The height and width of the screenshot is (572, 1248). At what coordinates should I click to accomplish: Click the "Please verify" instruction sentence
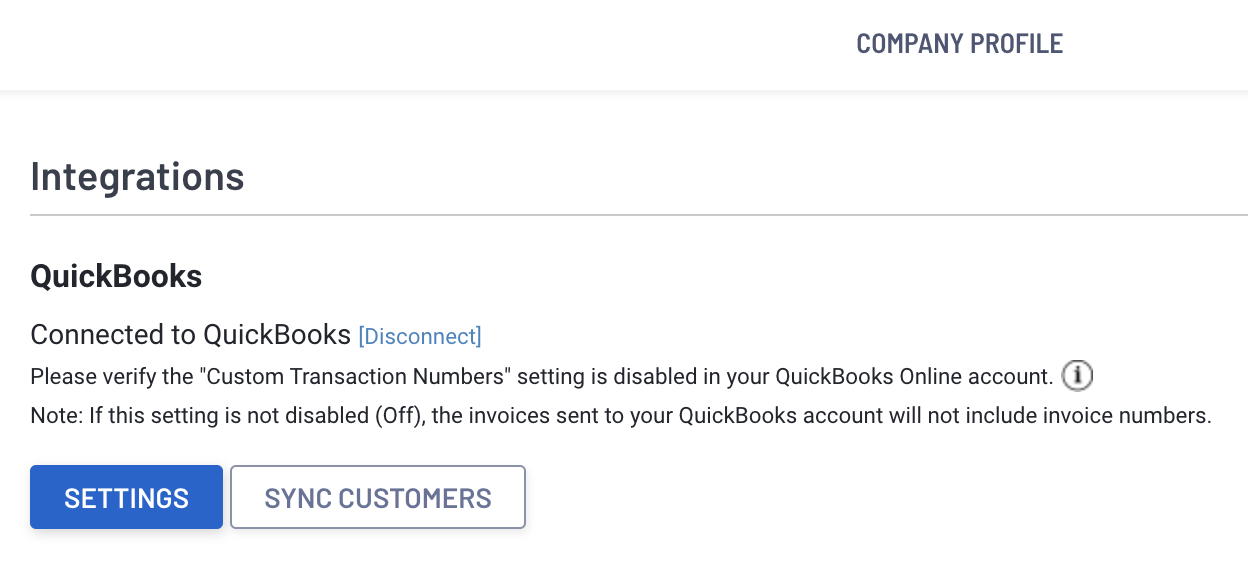pos(542,377)
